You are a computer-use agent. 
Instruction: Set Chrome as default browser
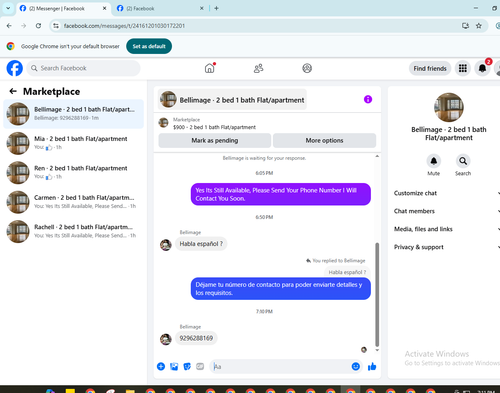[x=149, y=46]
